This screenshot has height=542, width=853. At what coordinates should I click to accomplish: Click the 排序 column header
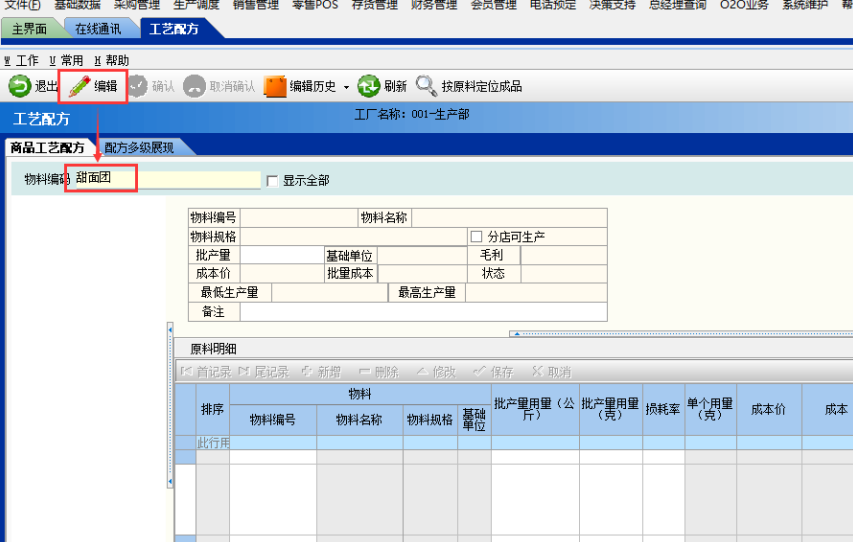pyautogui.click(x=213, y=409)
